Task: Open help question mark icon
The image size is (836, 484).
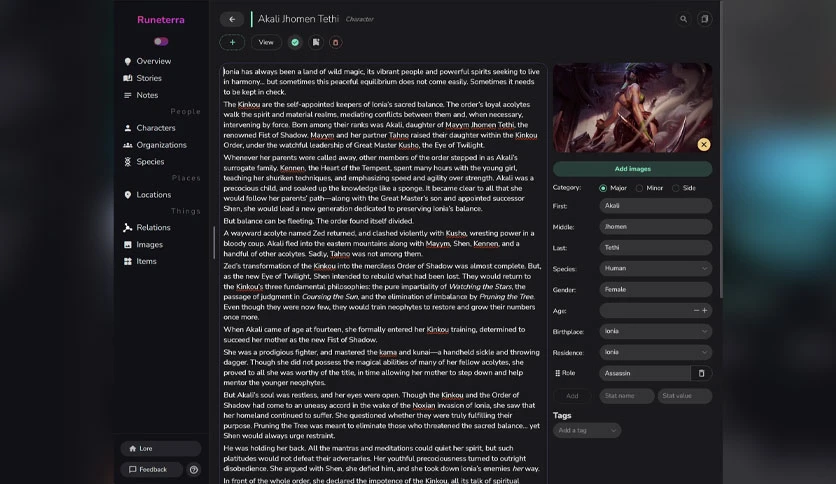Action: (x=194, y=470)
